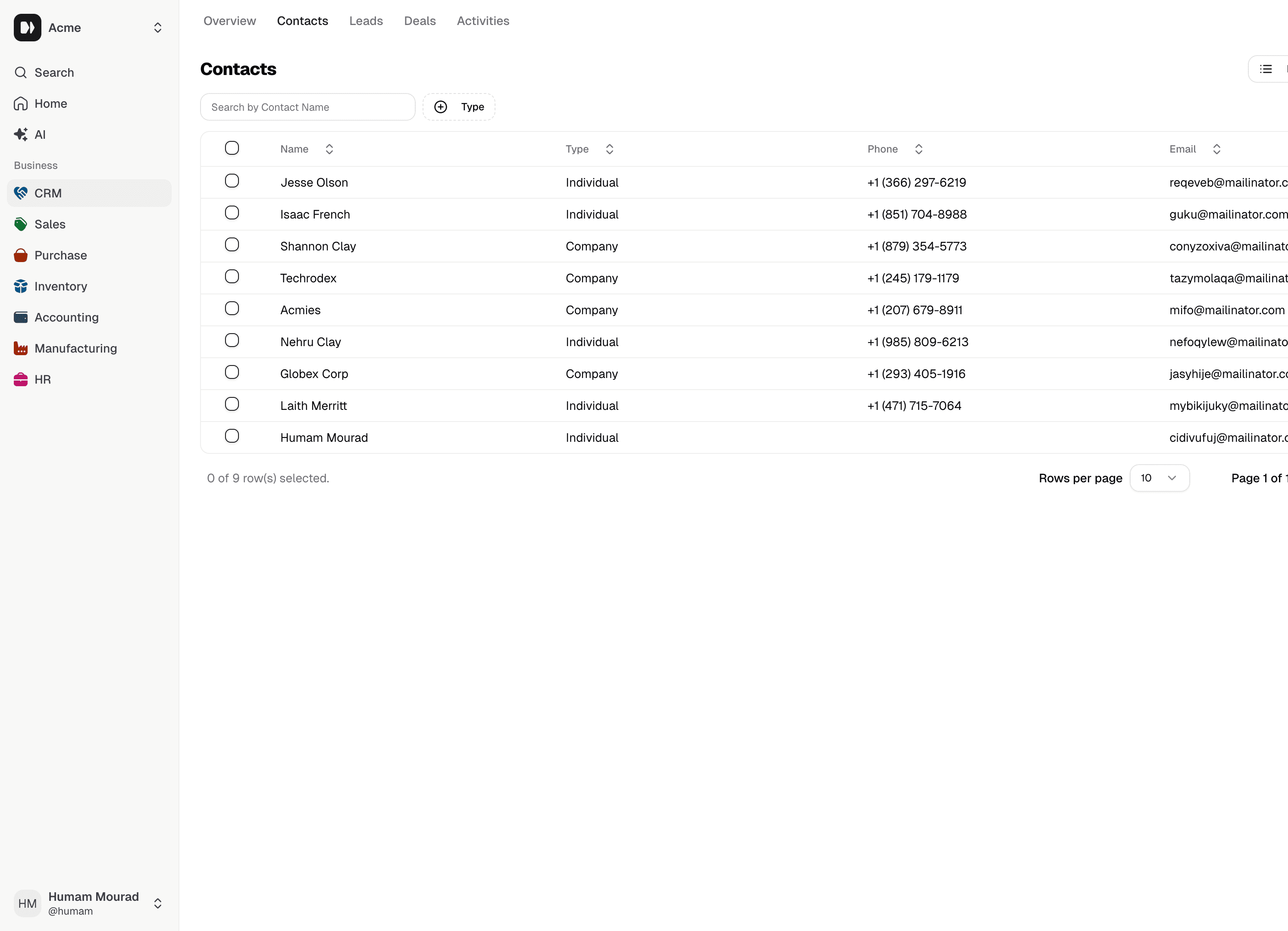1288x931 pixels.
Task: Switch to the Deals tab
Action: point(420,21)
